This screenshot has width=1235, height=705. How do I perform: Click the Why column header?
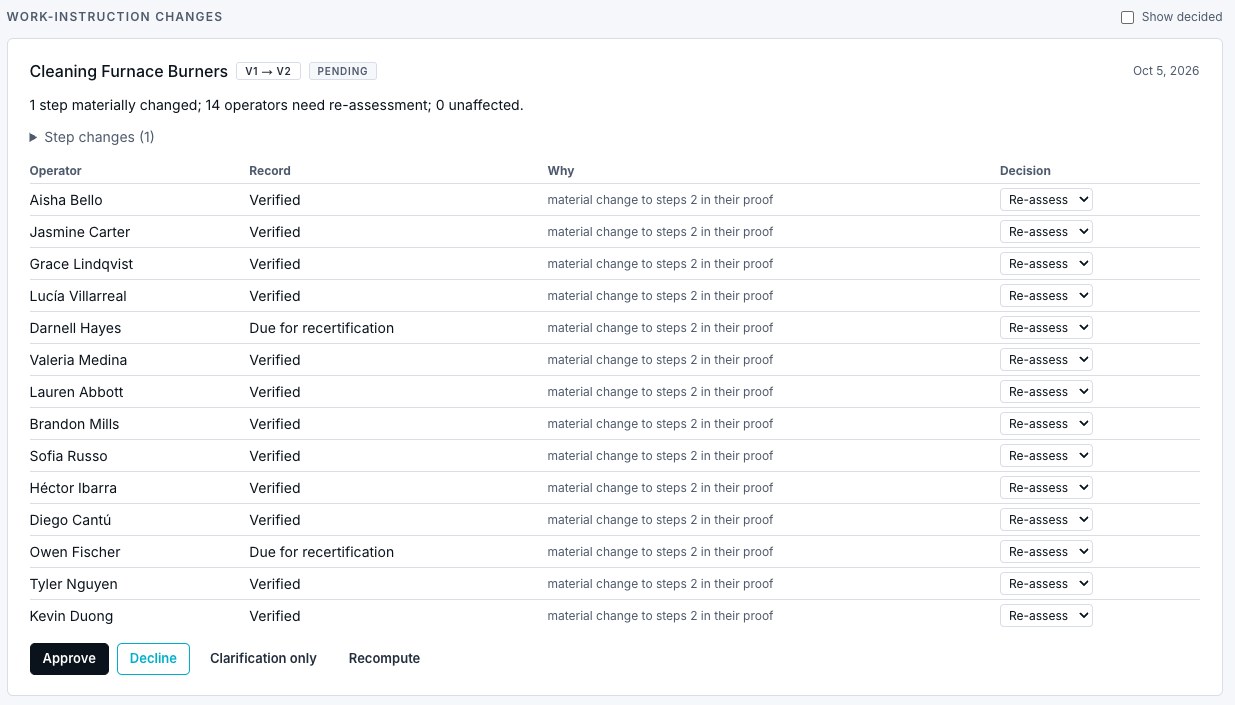click(561, 171)
